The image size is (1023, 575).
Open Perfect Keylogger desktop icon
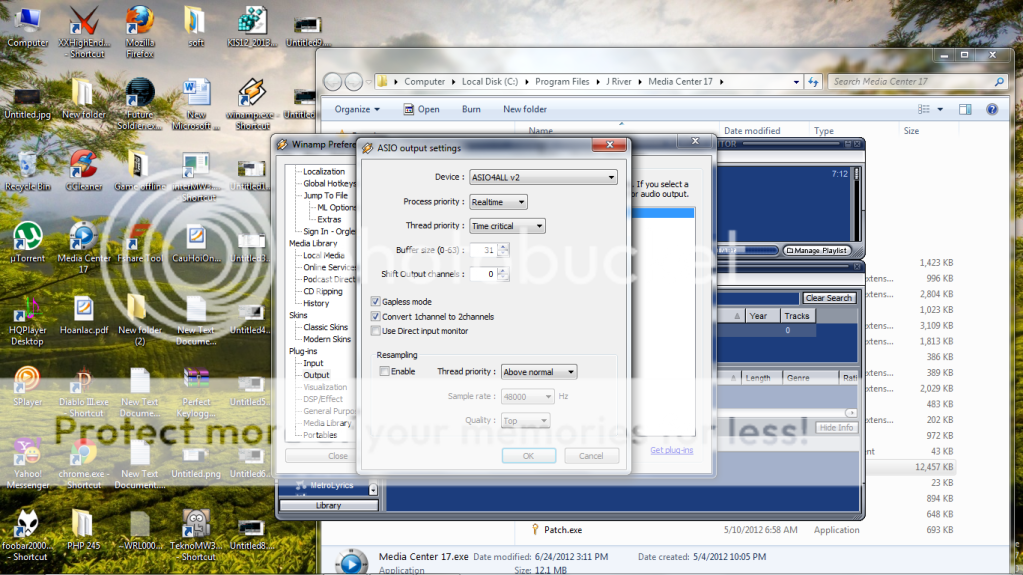click(x=196, y=392)
